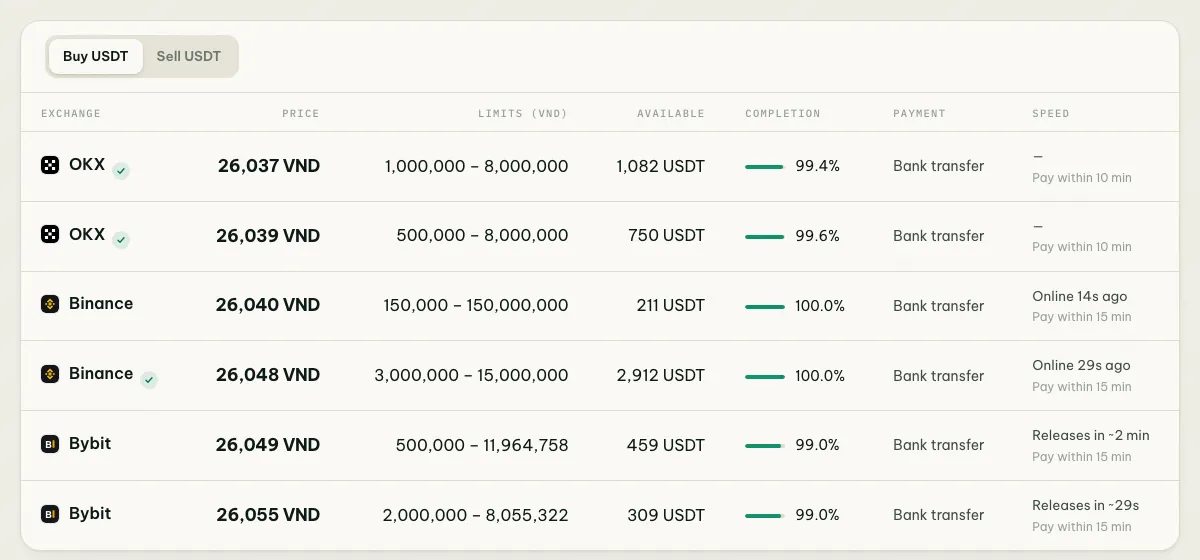Image resolution: width=1200 pixels, height=560 pixels.
Task: Select the price 26,037 VND
Action: (269, 166)
